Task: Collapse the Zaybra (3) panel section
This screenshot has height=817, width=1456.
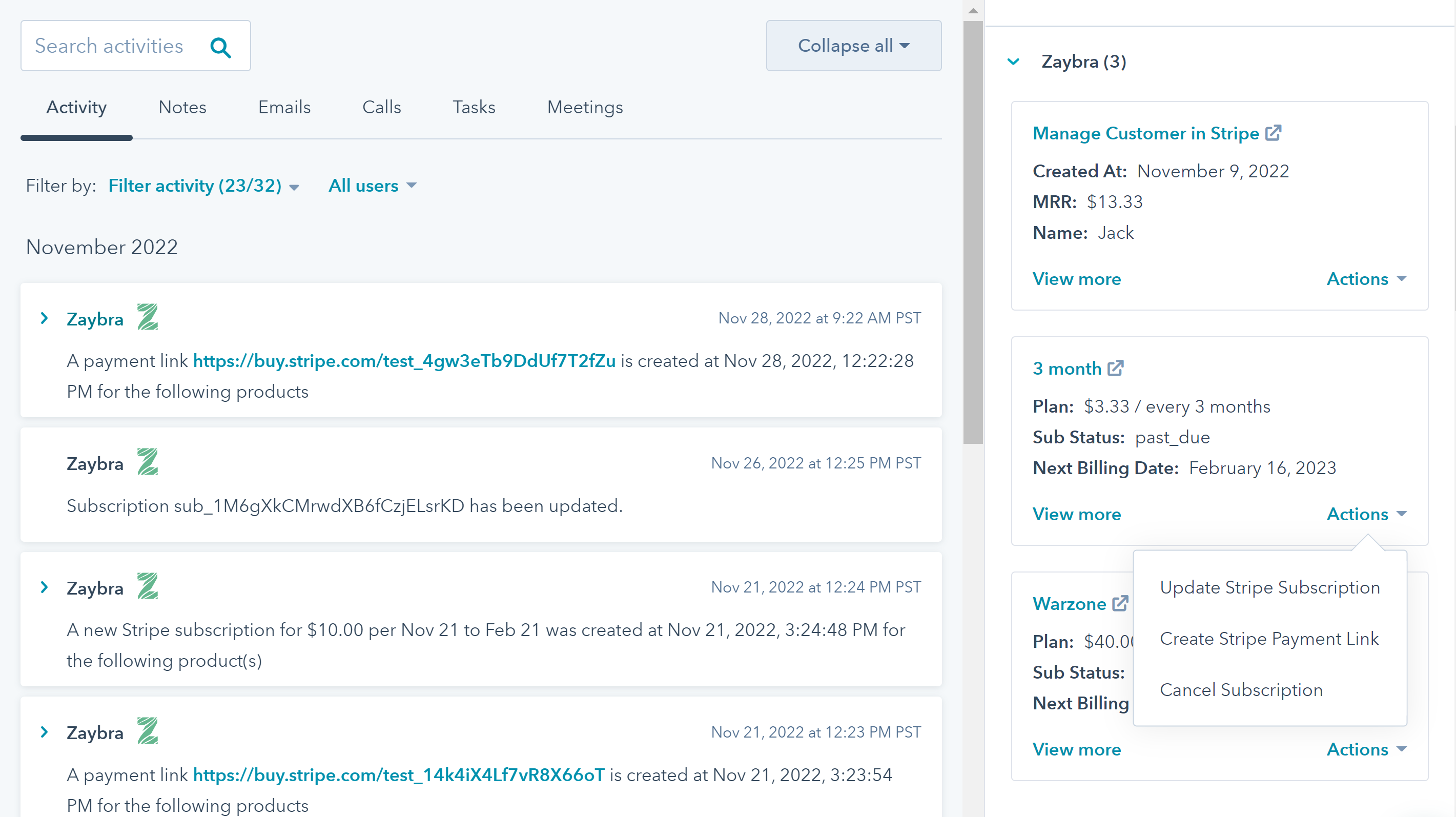Action: pyautogui.click(x=1012, y=62)
